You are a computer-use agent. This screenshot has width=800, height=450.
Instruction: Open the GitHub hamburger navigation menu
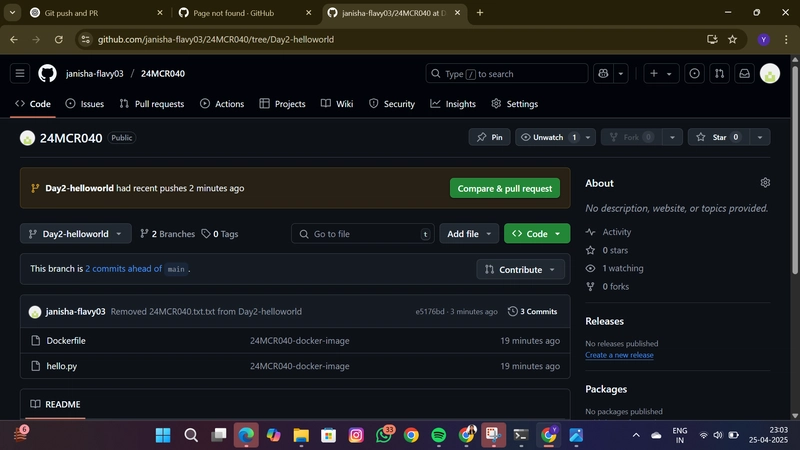point(20,73)
